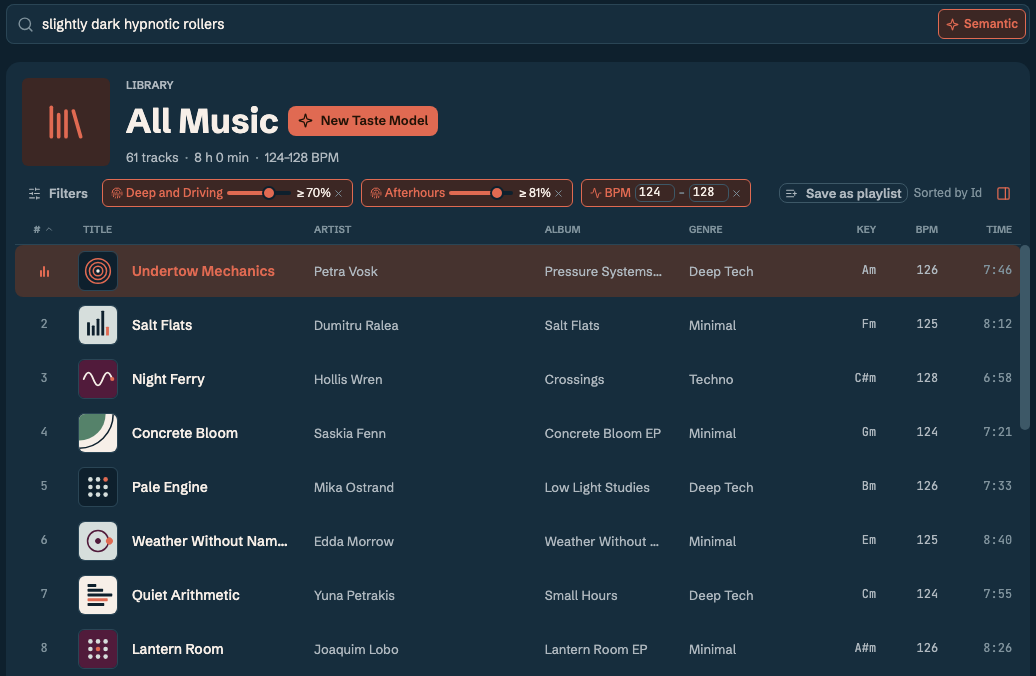Open Undertow Mechanics cover art
The image size is (1036, 676).
point(98,271)
